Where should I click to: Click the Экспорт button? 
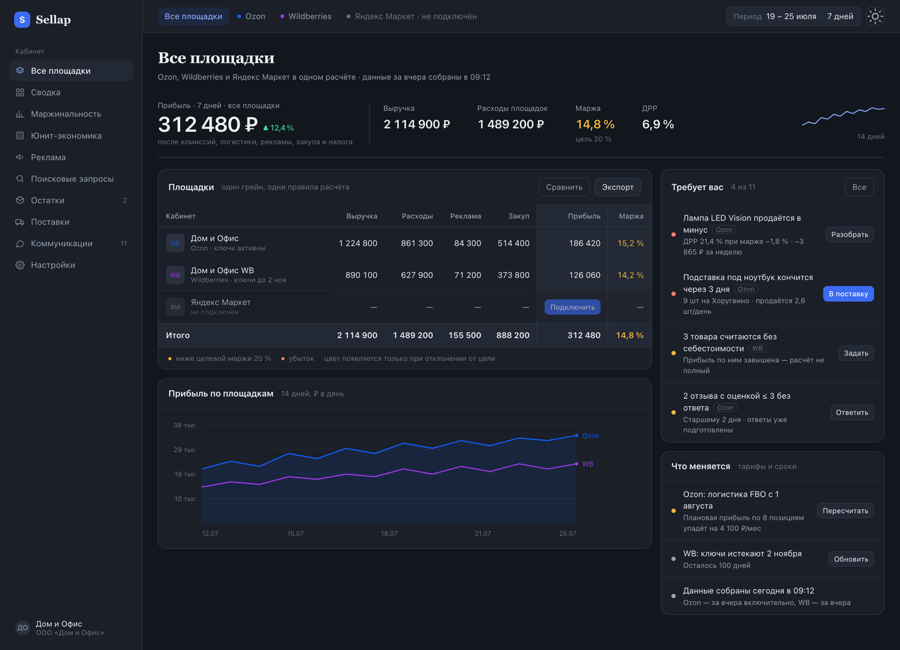(x=618, y=187)
